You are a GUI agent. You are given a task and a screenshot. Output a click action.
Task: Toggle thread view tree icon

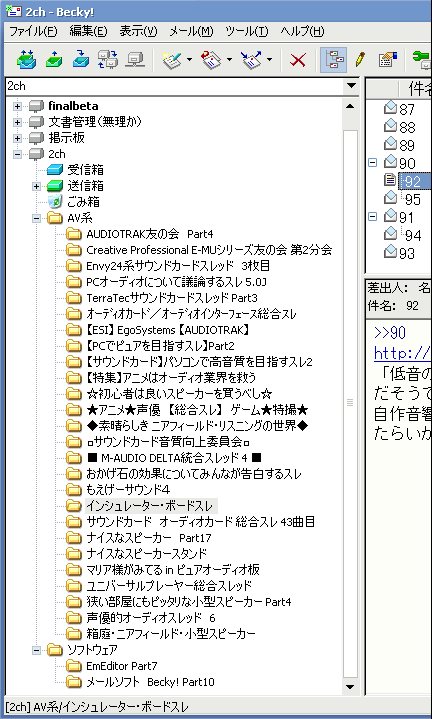[333, 60]
